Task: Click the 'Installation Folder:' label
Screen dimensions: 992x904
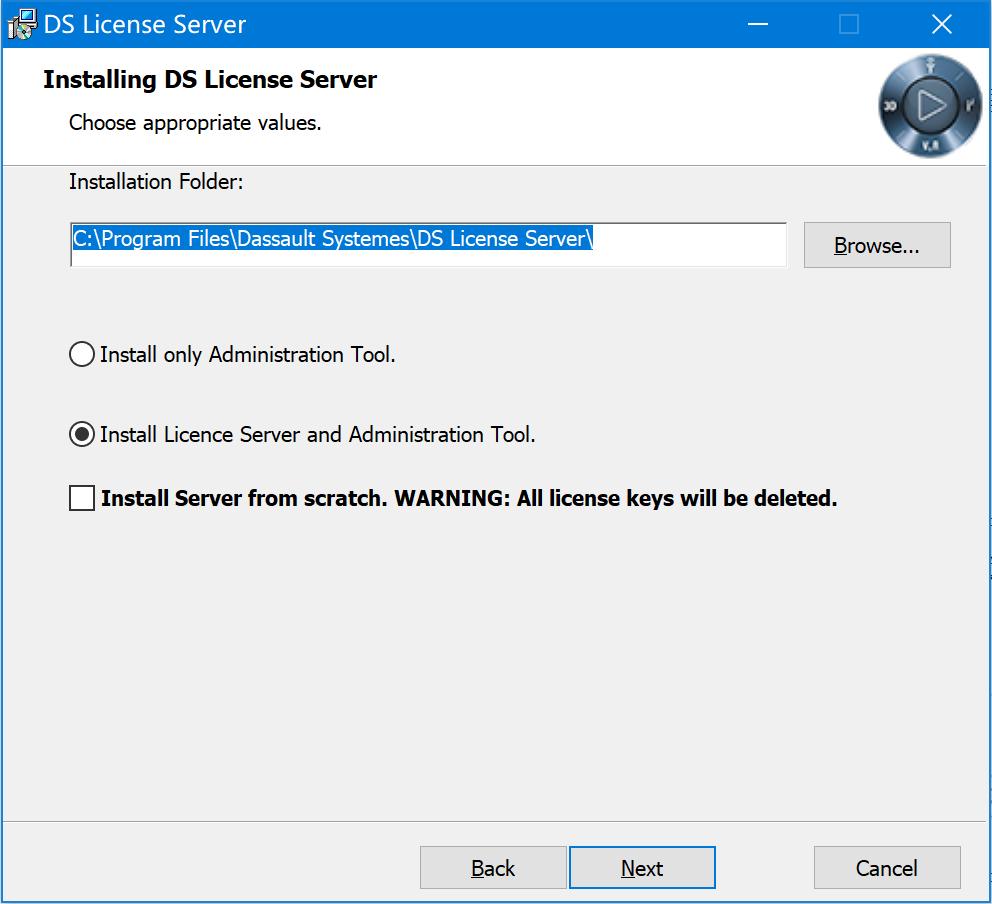Action: coord(156,181)
